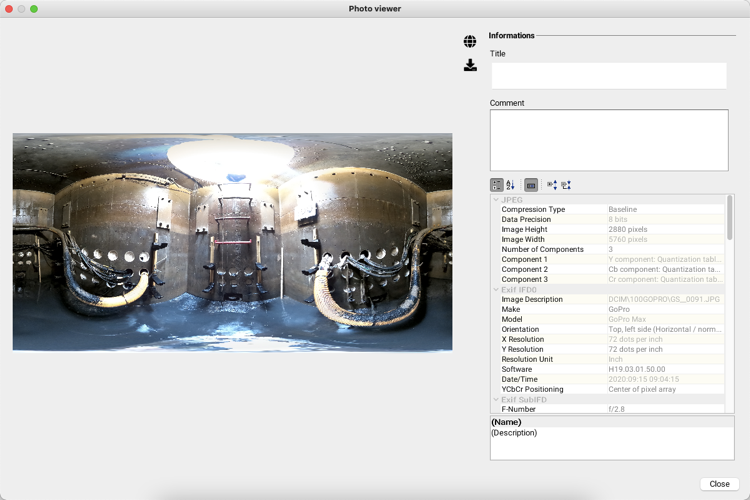Click the download photo icon

(x=470, y=66)
